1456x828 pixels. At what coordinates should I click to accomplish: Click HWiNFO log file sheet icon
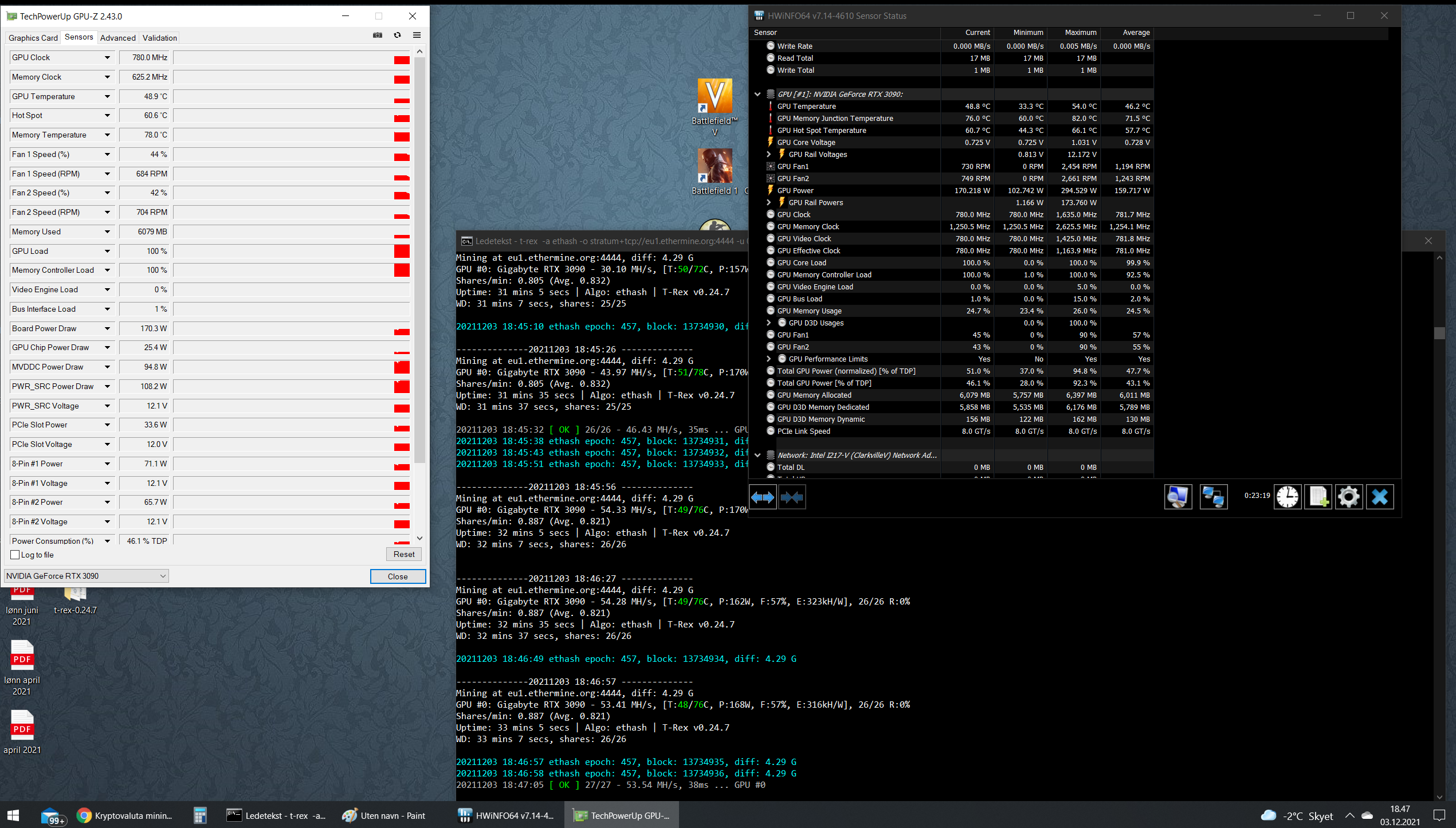pos(1318,497)
